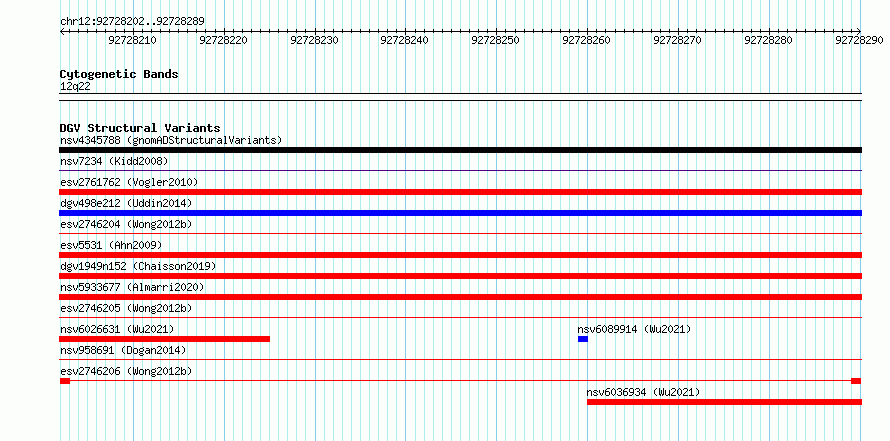Click the nsv4345788 gnomADStructuralVariants label
The height and width of the screenshot is (441, 890).
(x=171, y=140)
